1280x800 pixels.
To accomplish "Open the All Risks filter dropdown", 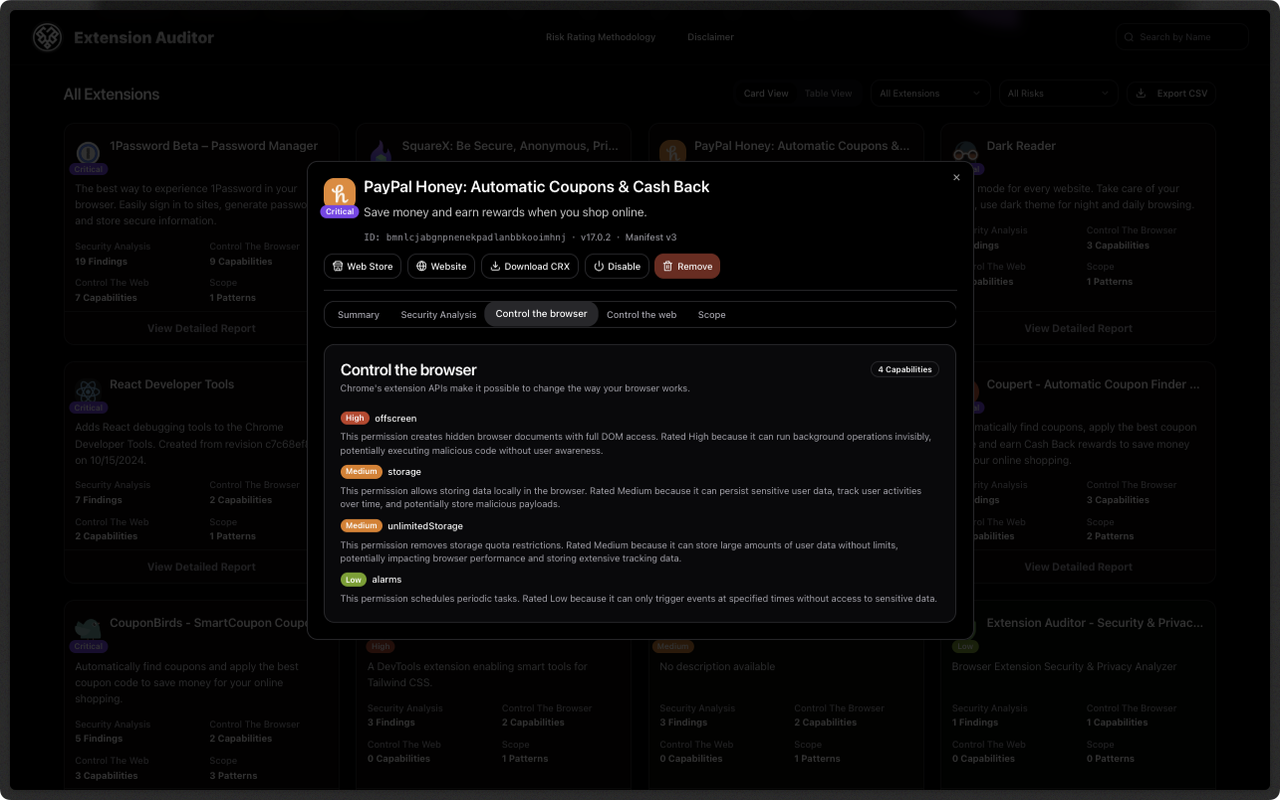I will pos(1058,93).
